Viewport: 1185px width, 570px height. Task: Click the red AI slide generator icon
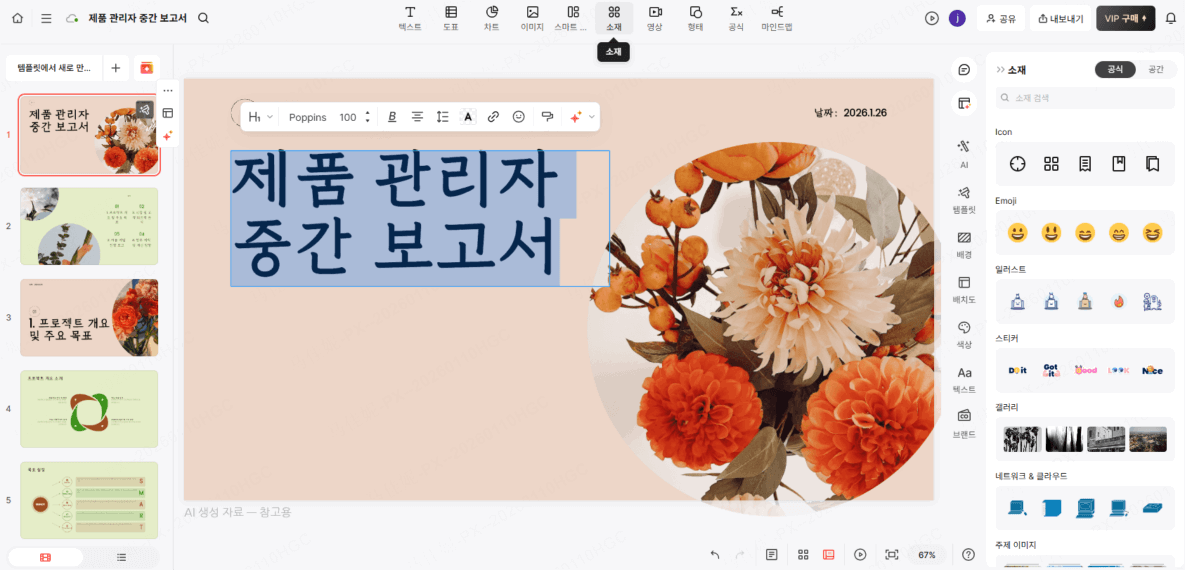[x=147, y=68]
